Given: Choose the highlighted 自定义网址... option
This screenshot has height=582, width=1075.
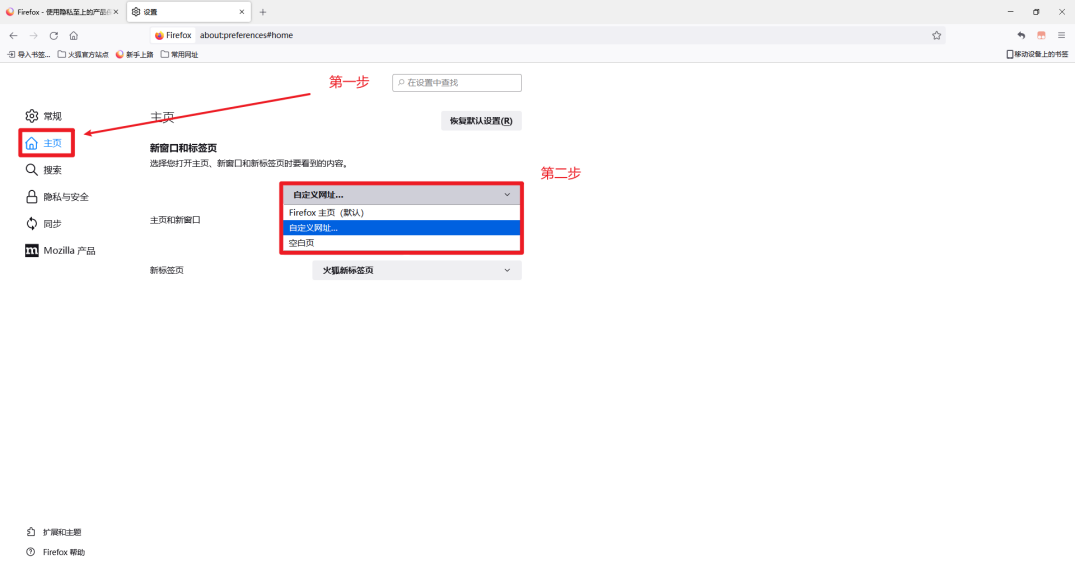Looking at the screenshot, I should (402, 228).
